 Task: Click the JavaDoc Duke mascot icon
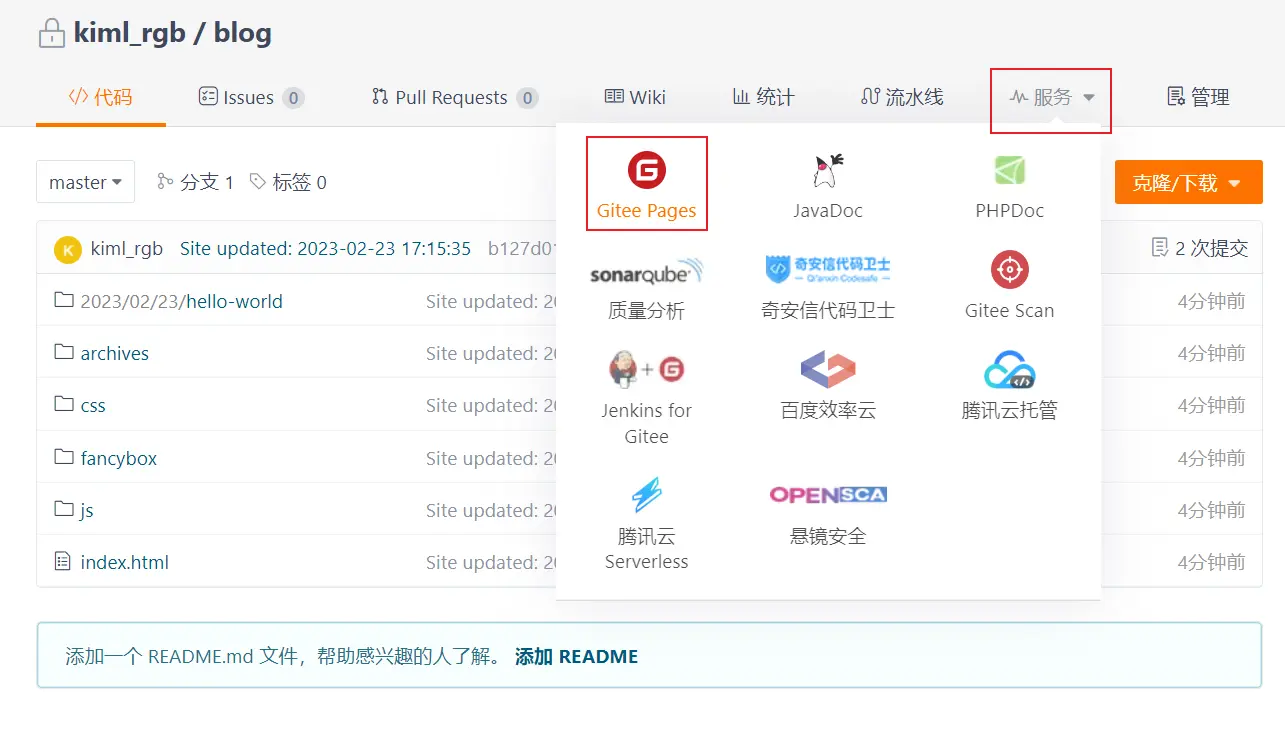[827, 171]
